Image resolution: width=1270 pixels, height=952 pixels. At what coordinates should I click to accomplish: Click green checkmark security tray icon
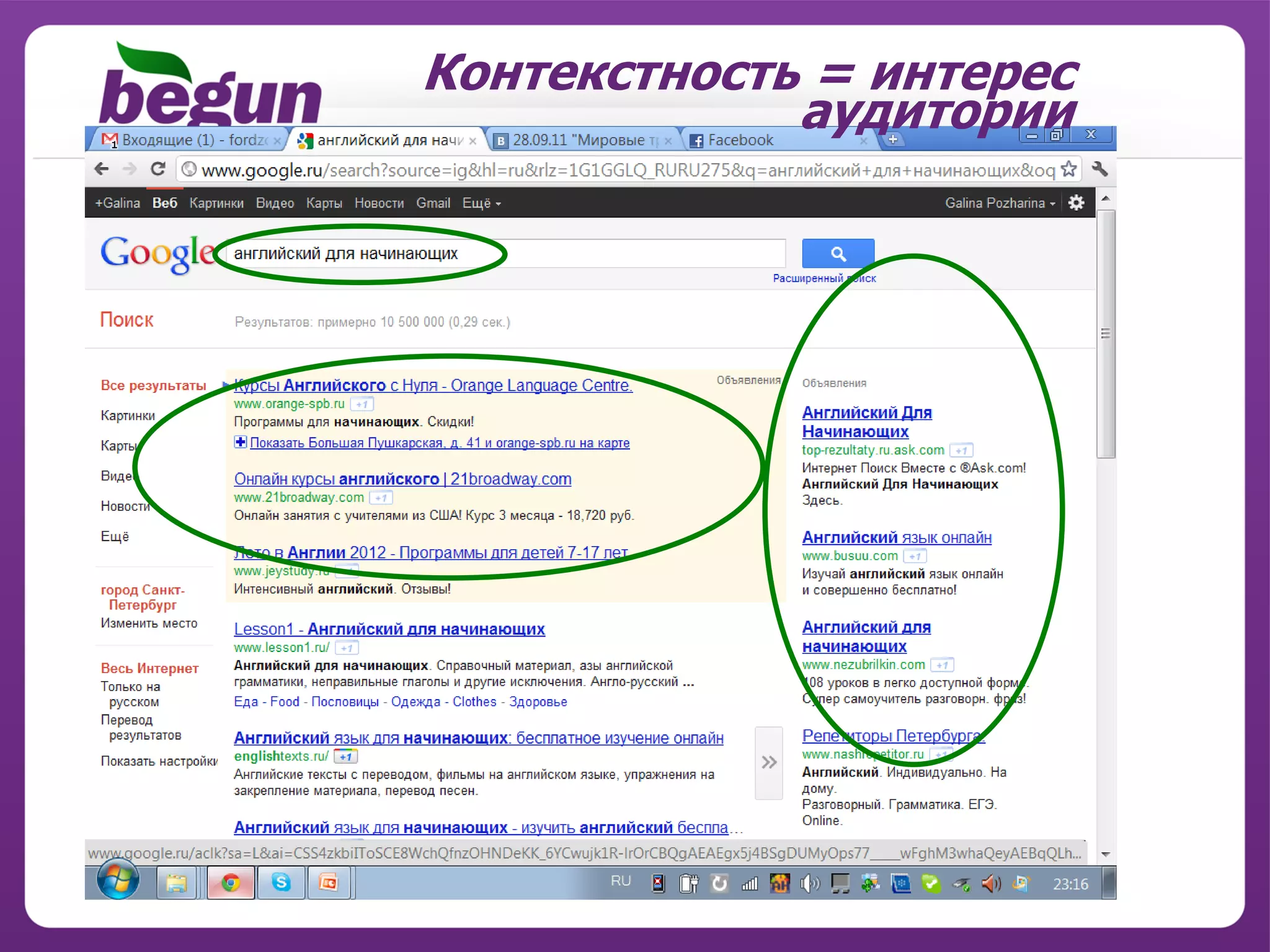(x=931, y=884)
